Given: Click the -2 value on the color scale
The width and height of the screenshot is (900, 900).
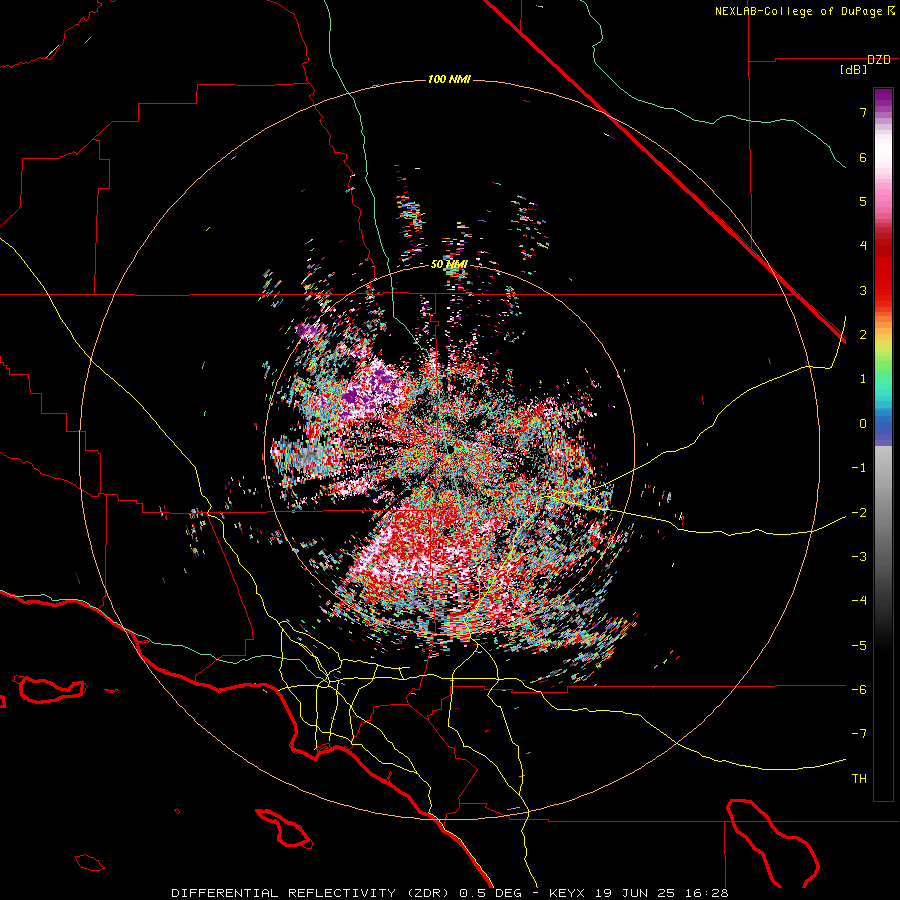Looking at the screenshot, I should [x=859, y=512].
